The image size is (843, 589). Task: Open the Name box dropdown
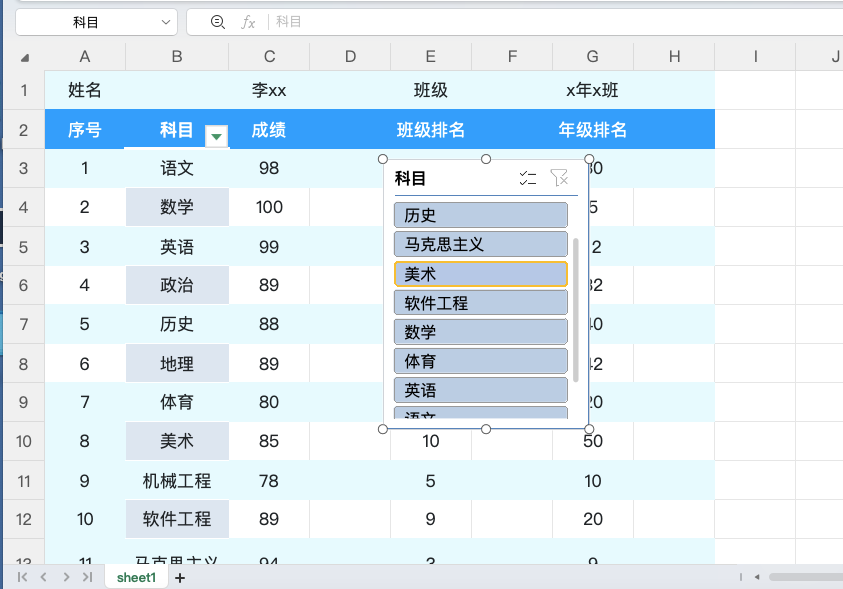click(168, 21)
